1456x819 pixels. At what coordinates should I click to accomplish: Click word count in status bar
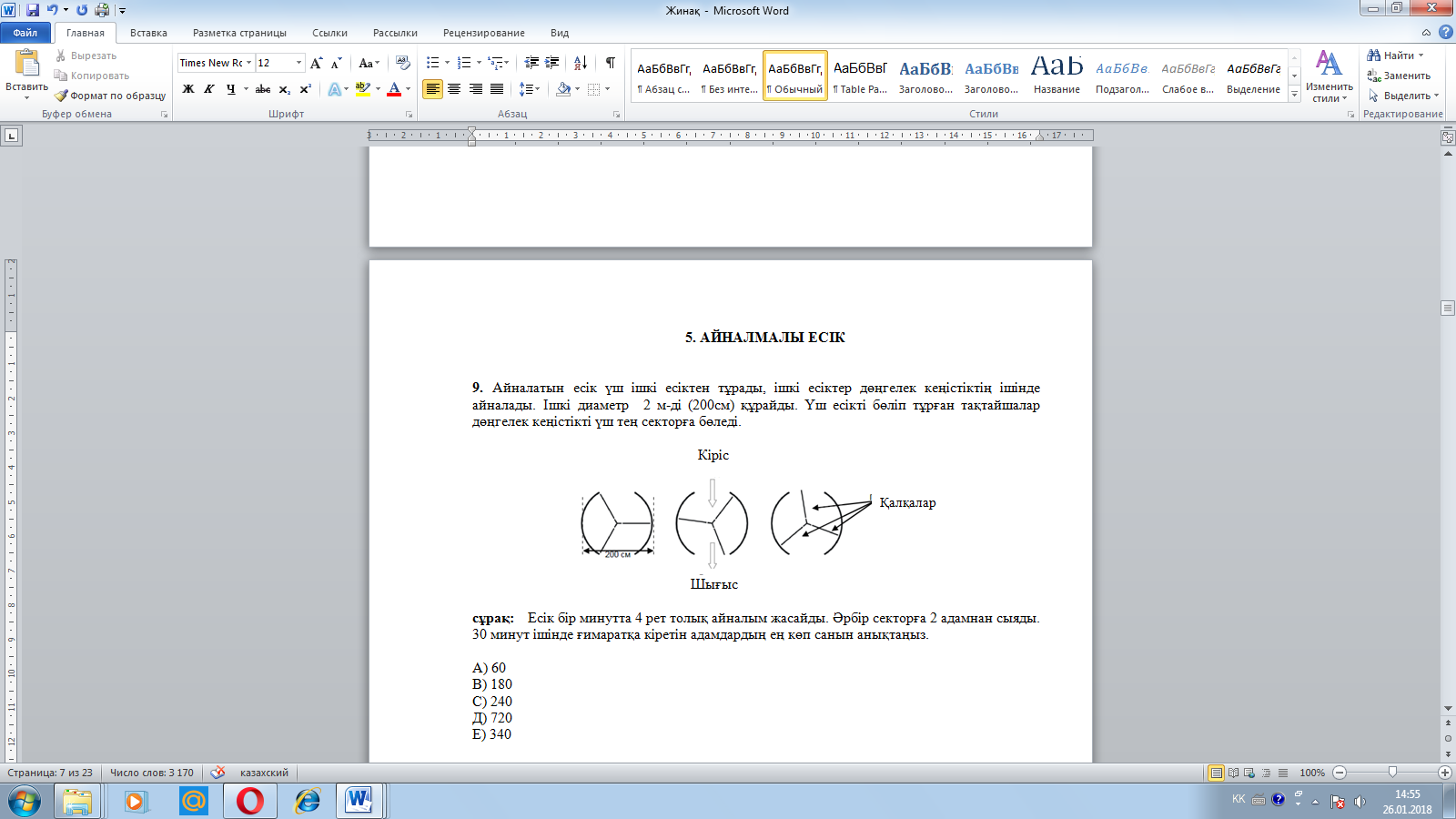152,773
